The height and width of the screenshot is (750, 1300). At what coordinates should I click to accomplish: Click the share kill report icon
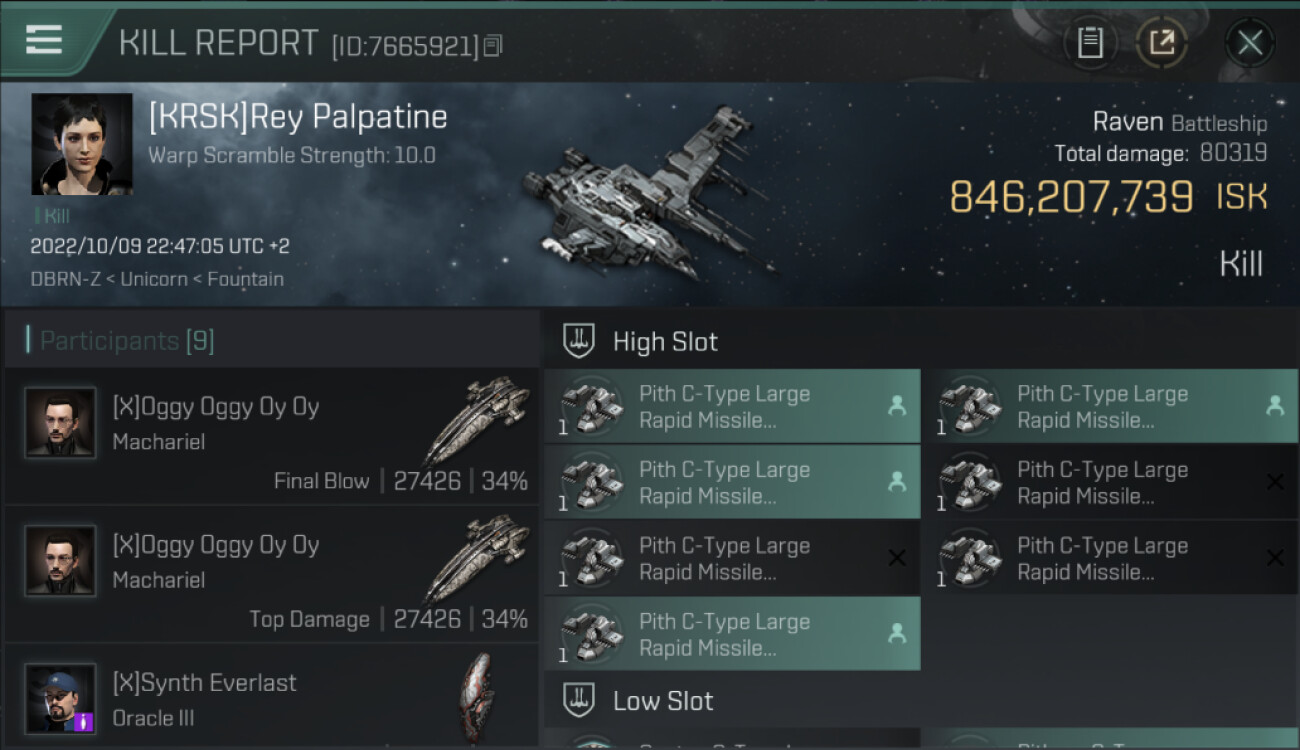tap(1161, 42)
